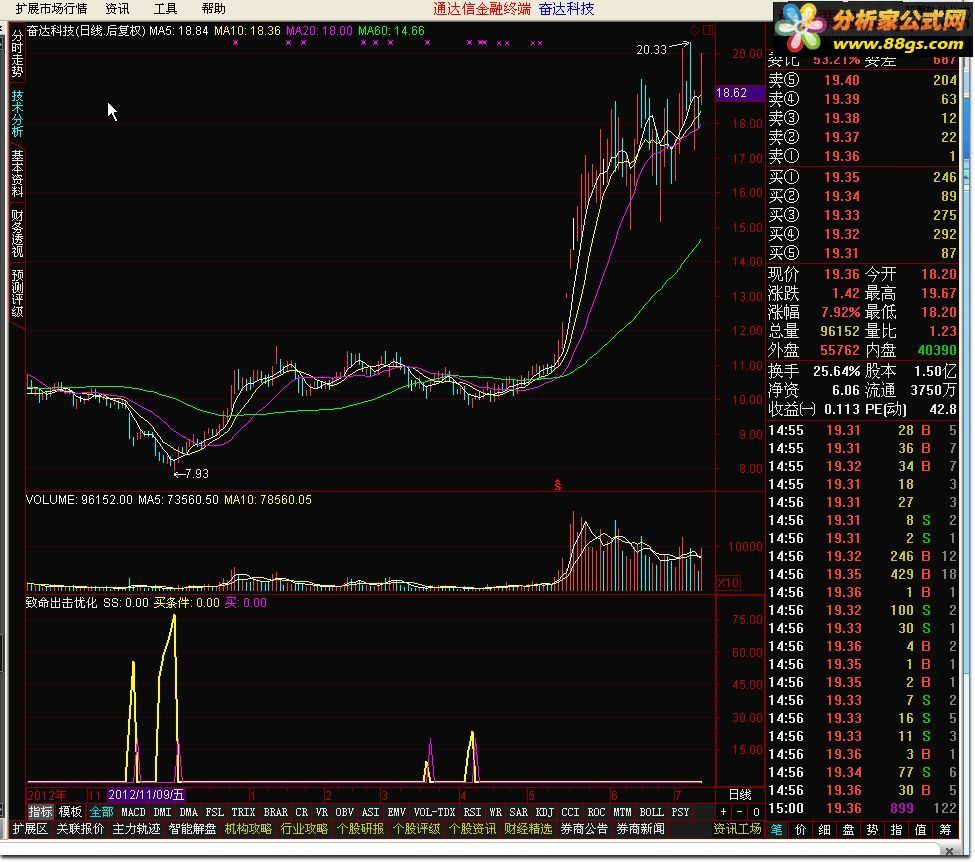Open the 扩展区 extension area tab
Viewport: 975px width, 862px height.
click(30, 829)
